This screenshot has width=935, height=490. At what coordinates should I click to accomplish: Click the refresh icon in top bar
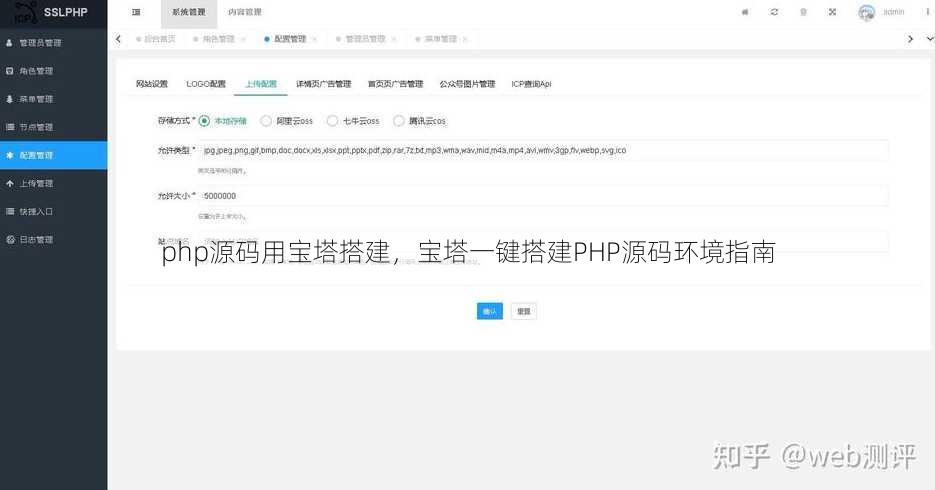[x=774, y=12]
